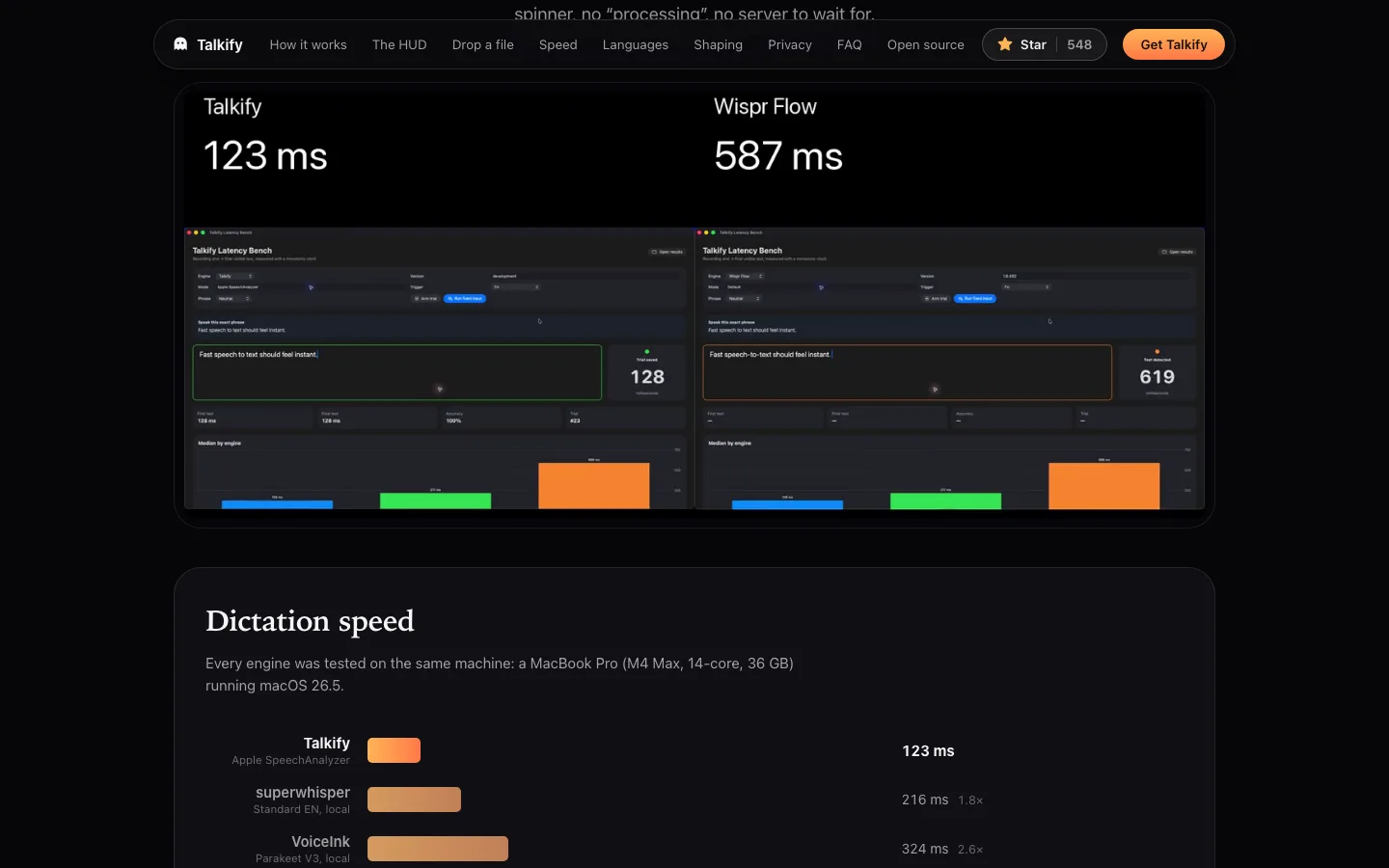Click the "123 ms" value under the Talkify video heading
The image size is (1389, 868).
click(x=265, y=156)
